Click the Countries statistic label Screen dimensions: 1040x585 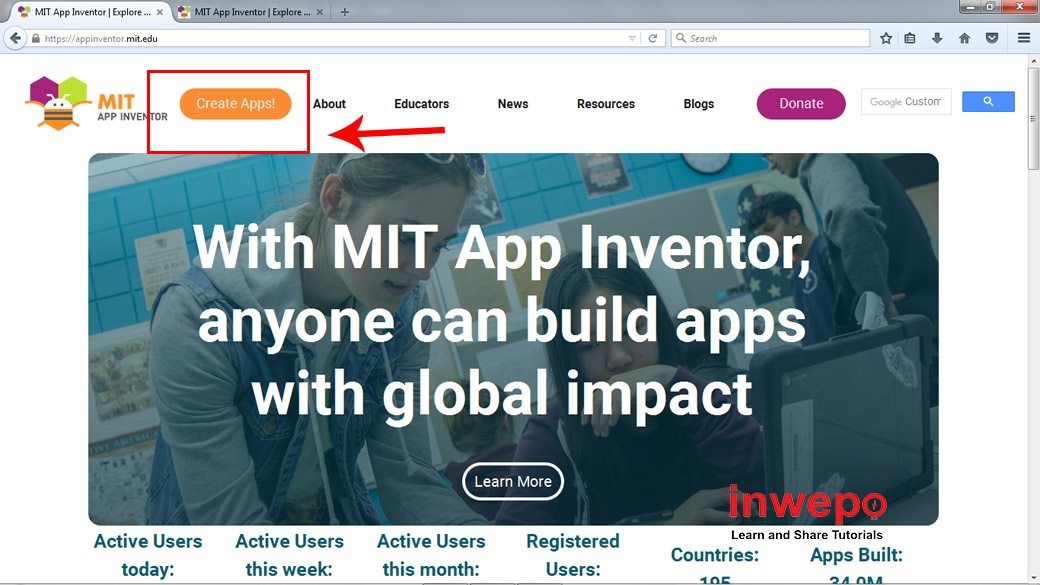point(714,554)
